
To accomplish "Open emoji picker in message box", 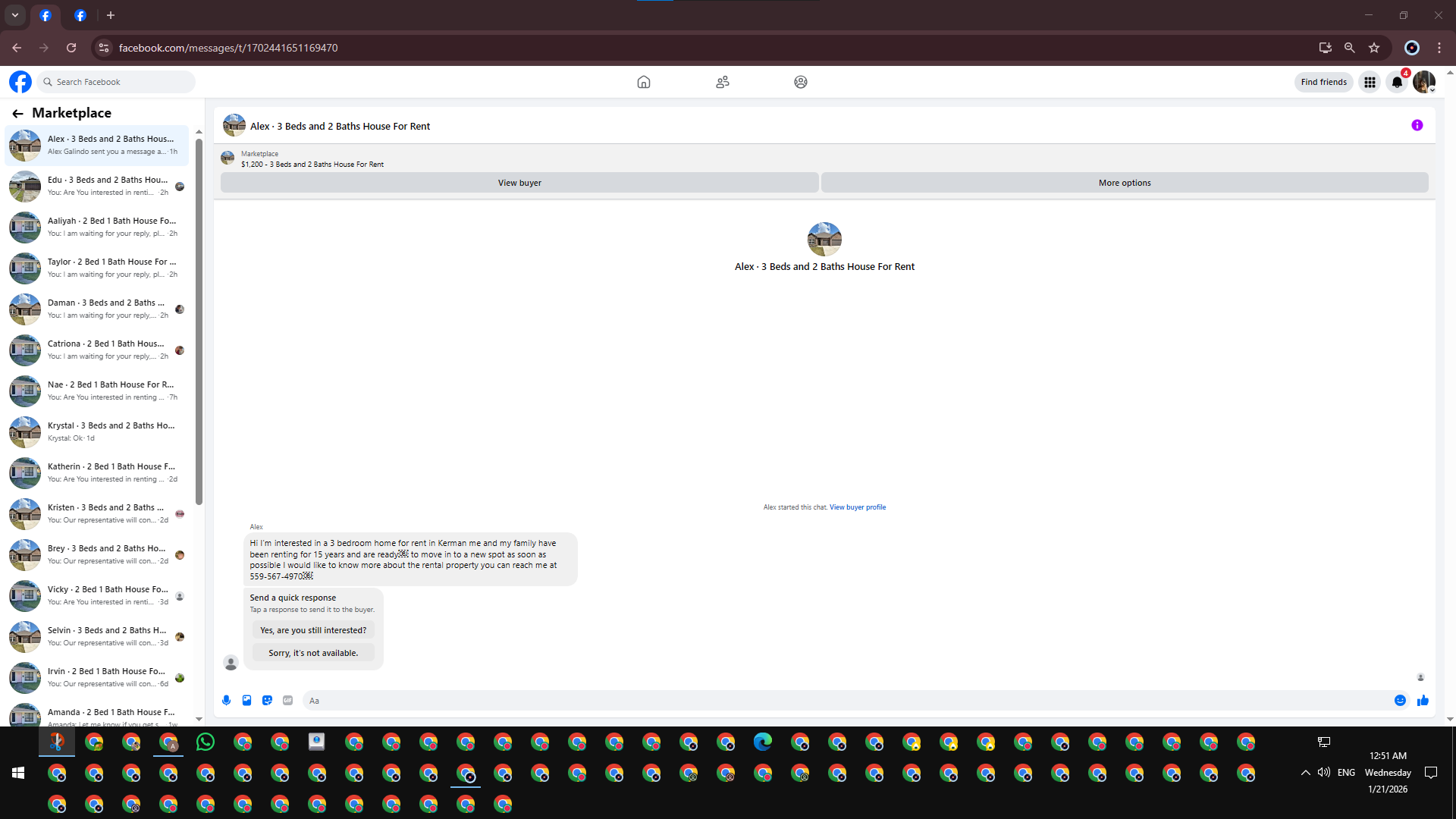I will click(x=1401, y=701).
